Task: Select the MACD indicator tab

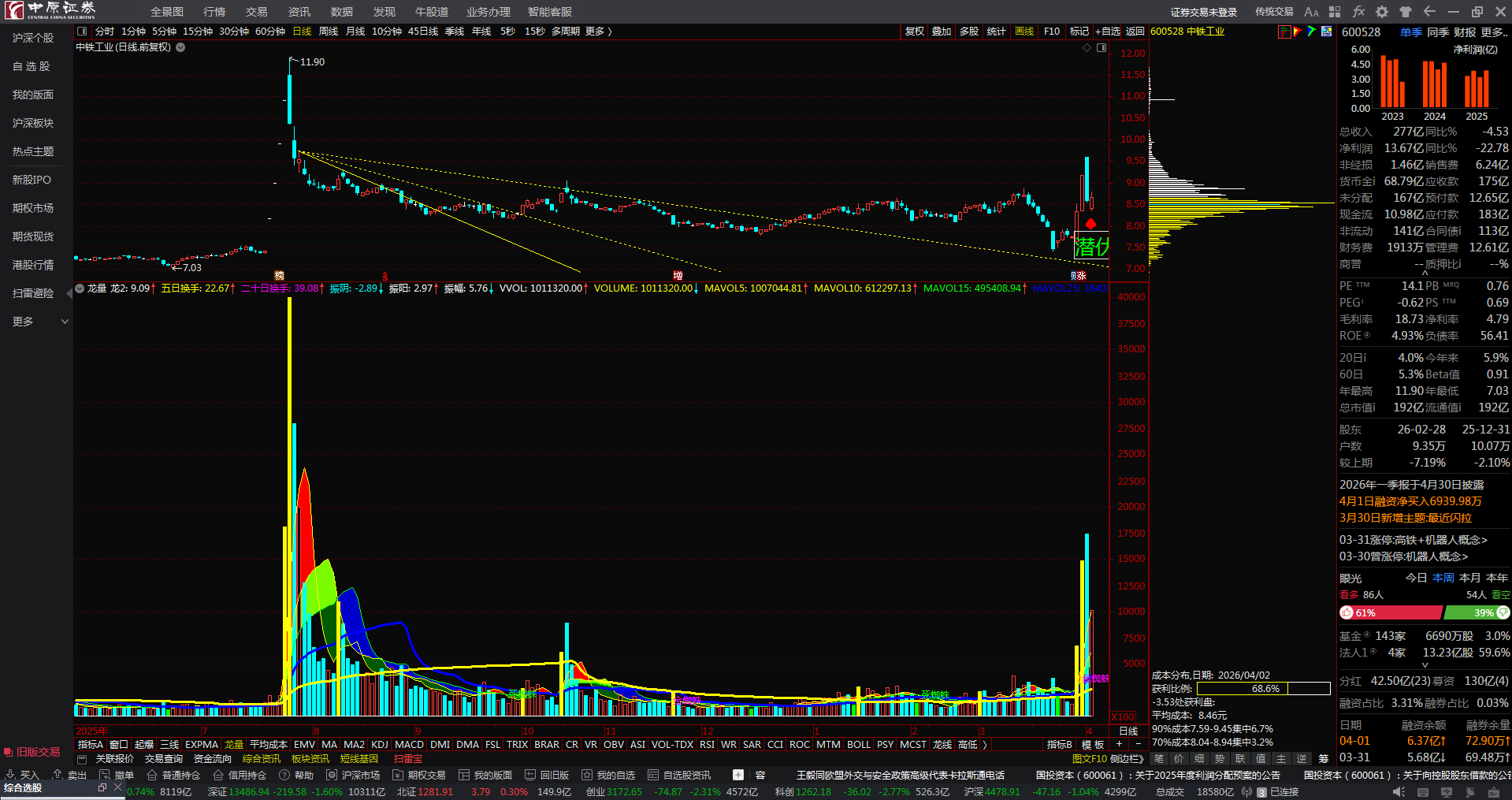Action: (x=409, y=745)
